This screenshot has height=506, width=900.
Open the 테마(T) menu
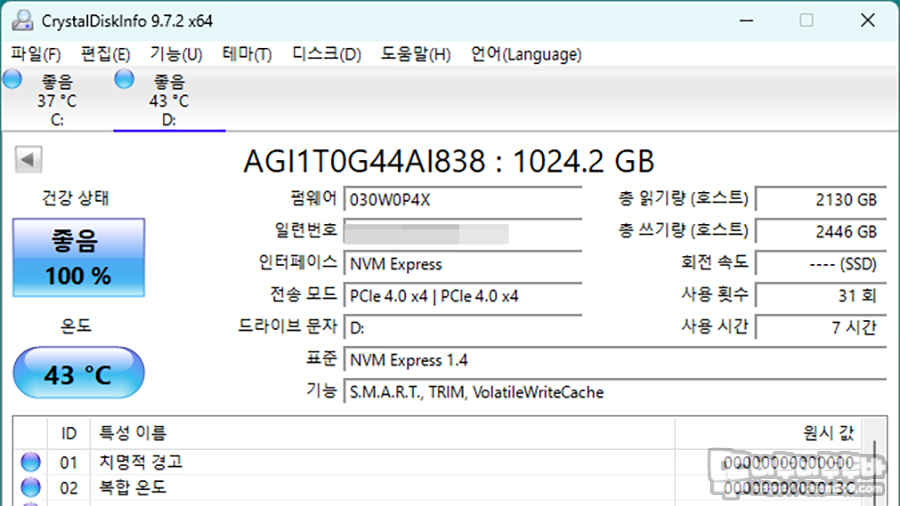coord(247,55)
